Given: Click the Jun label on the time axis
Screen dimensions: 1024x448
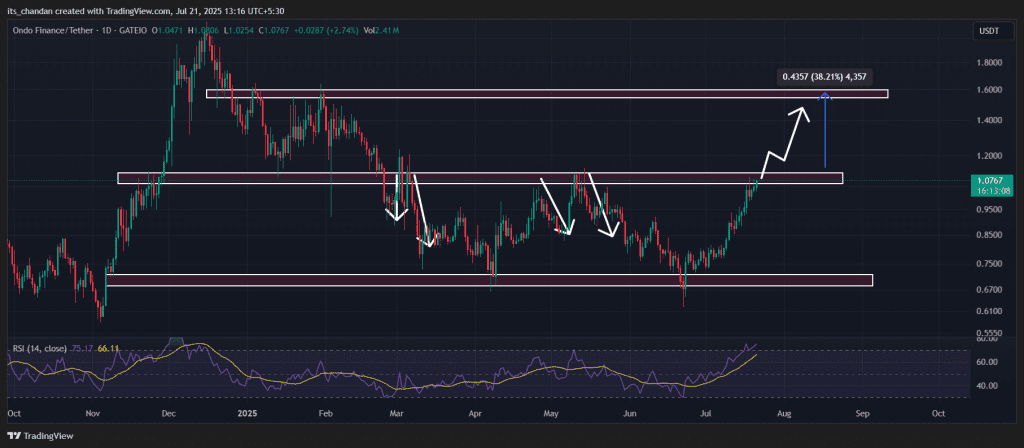Looking at the screenshot, I should [630, 414].
